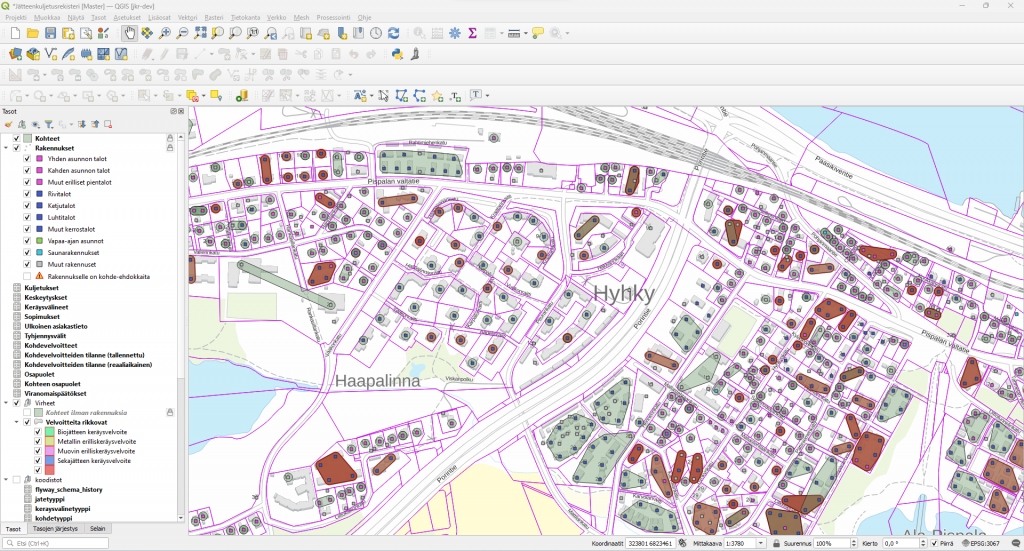Collapse the Velvoitteita rikkovat group
This screenshot has width=1024, height=551.
[16, 422]
